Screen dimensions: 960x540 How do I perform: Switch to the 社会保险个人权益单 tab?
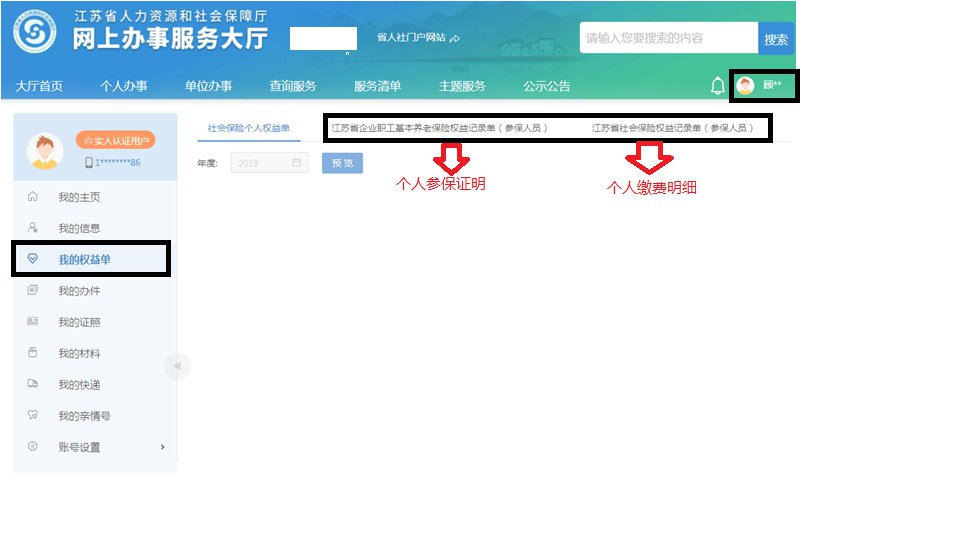249,128
